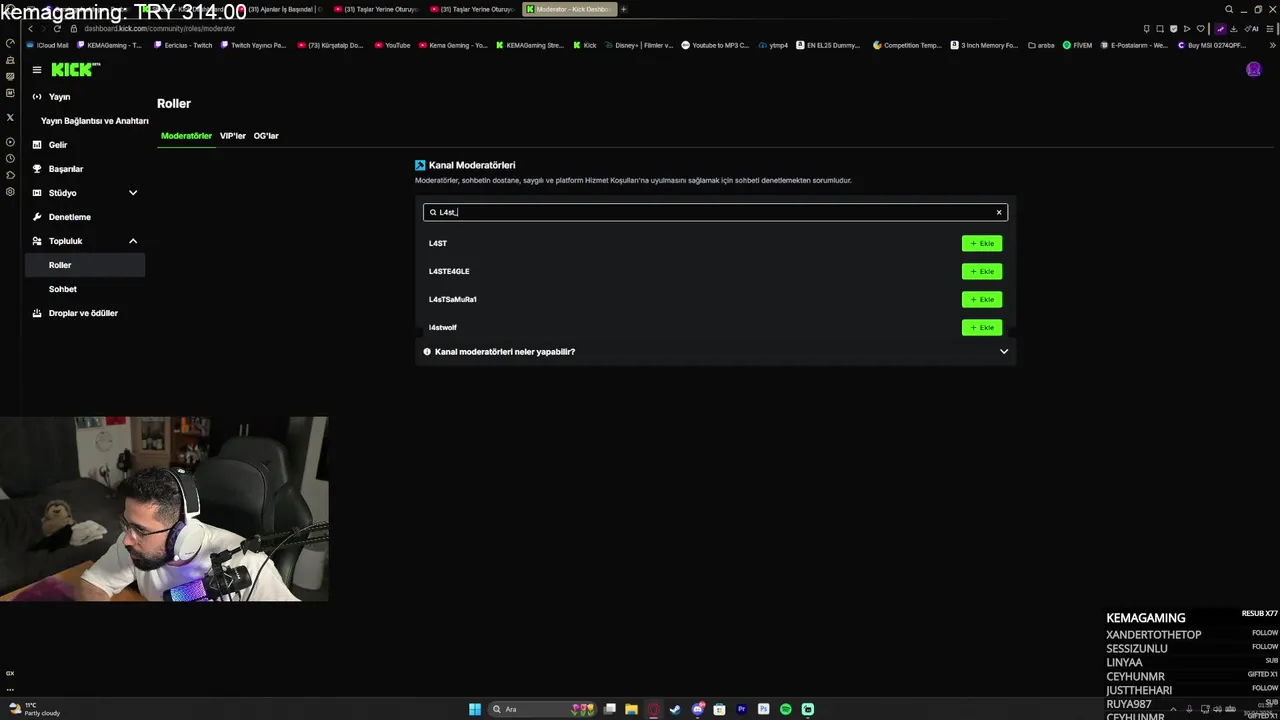1280x720 pixels.
Task: Open Spotify from the taskbar
Action: (x=785, y=709)
